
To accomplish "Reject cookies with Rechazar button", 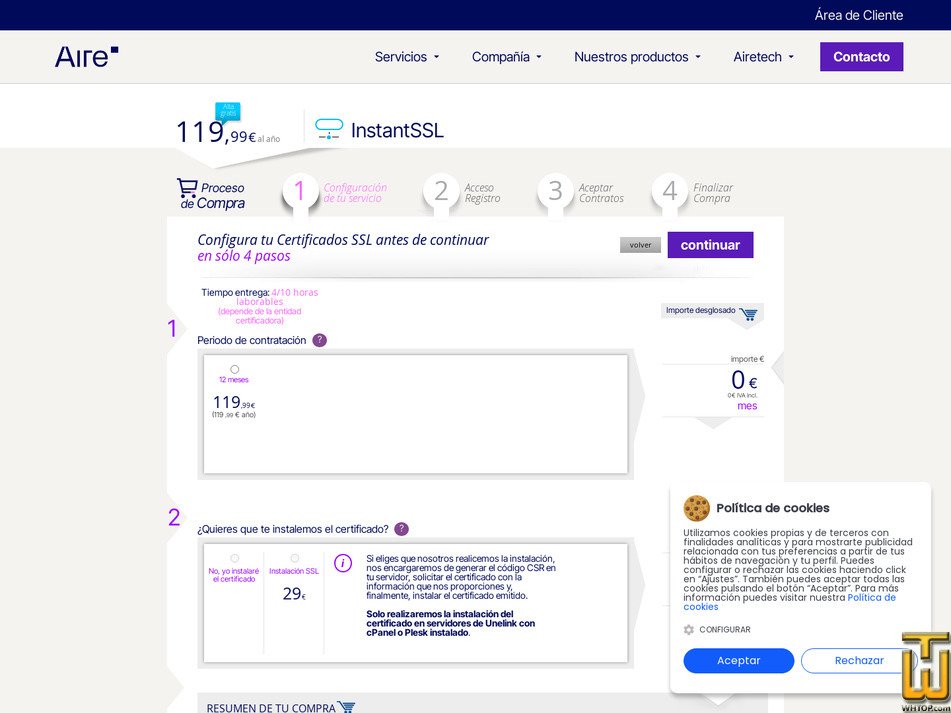I will tap(859, 661).
